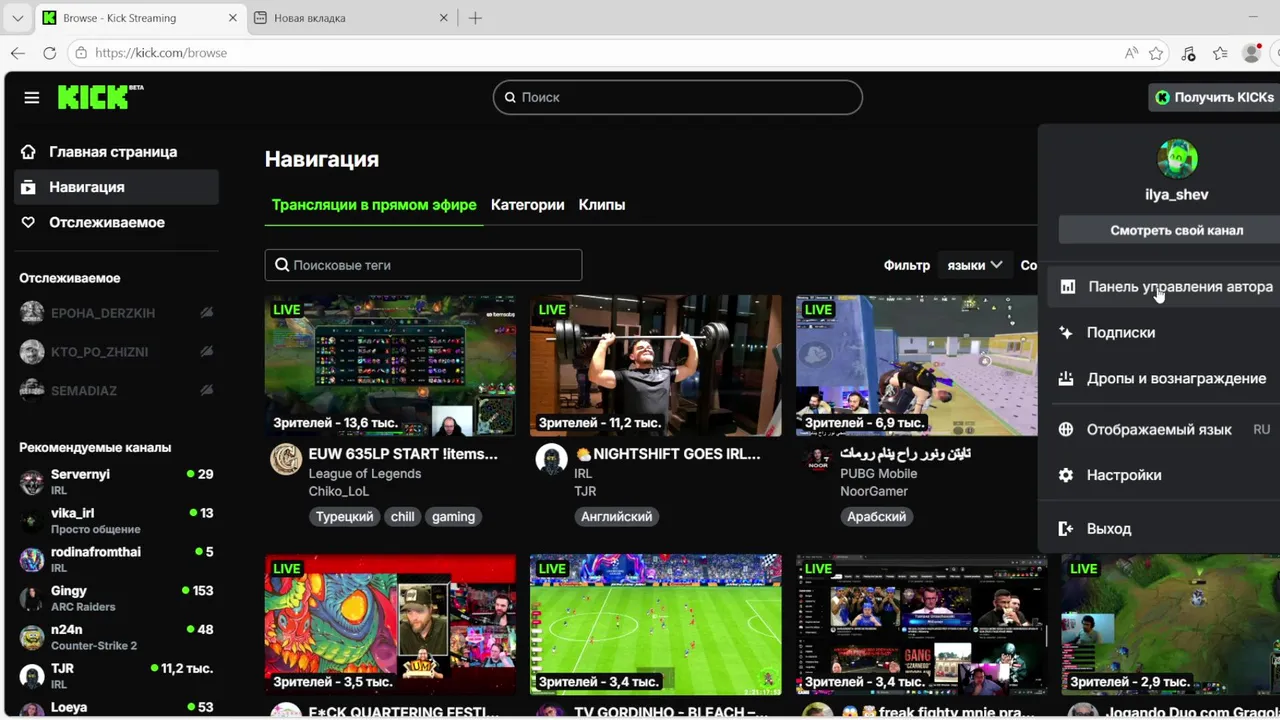1280x720 pixels.
Task: Expand the языки filter dropdown
Action: coord(974,265)
